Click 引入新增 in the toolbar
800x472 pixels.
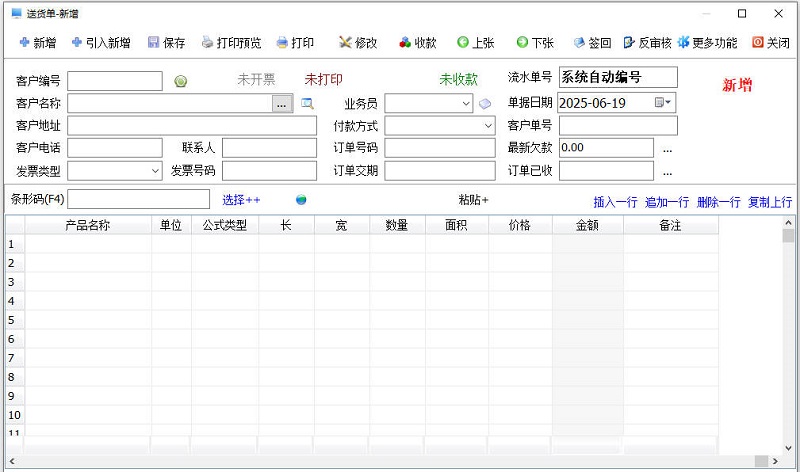pos(101,43)
